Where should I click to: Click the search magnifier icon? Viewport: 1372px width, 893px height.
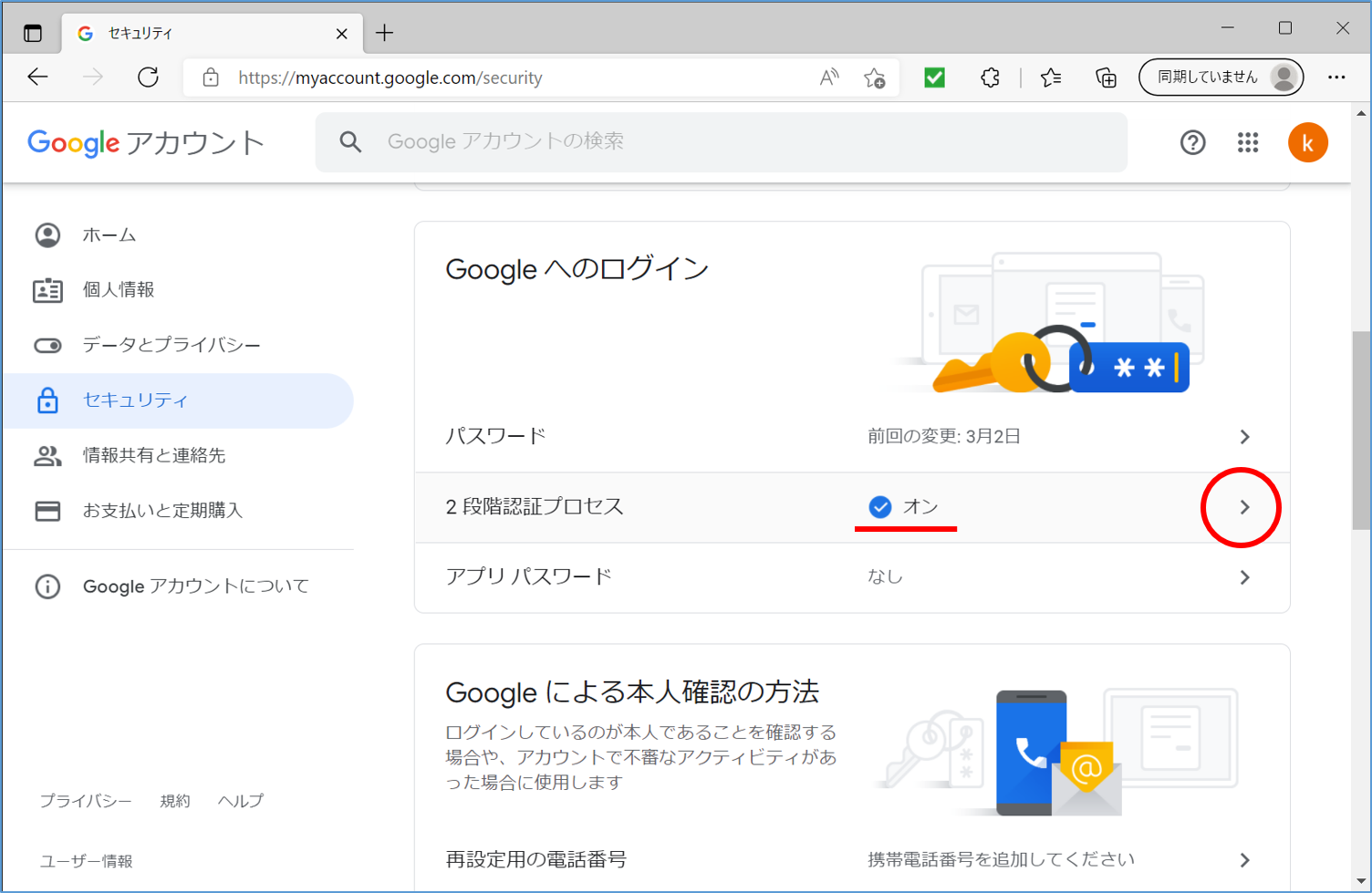pyautogui.click(x=350, y=141)
